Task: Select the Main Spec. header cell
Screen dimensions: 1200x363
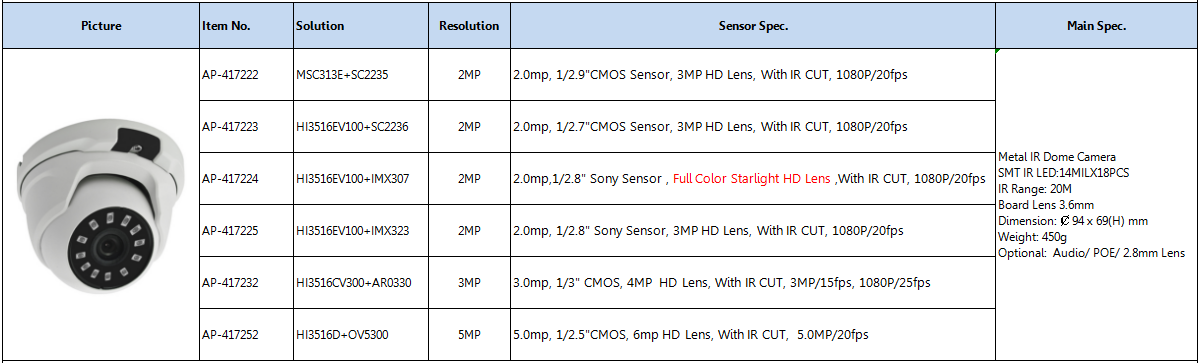Action: click(1097, 26)
